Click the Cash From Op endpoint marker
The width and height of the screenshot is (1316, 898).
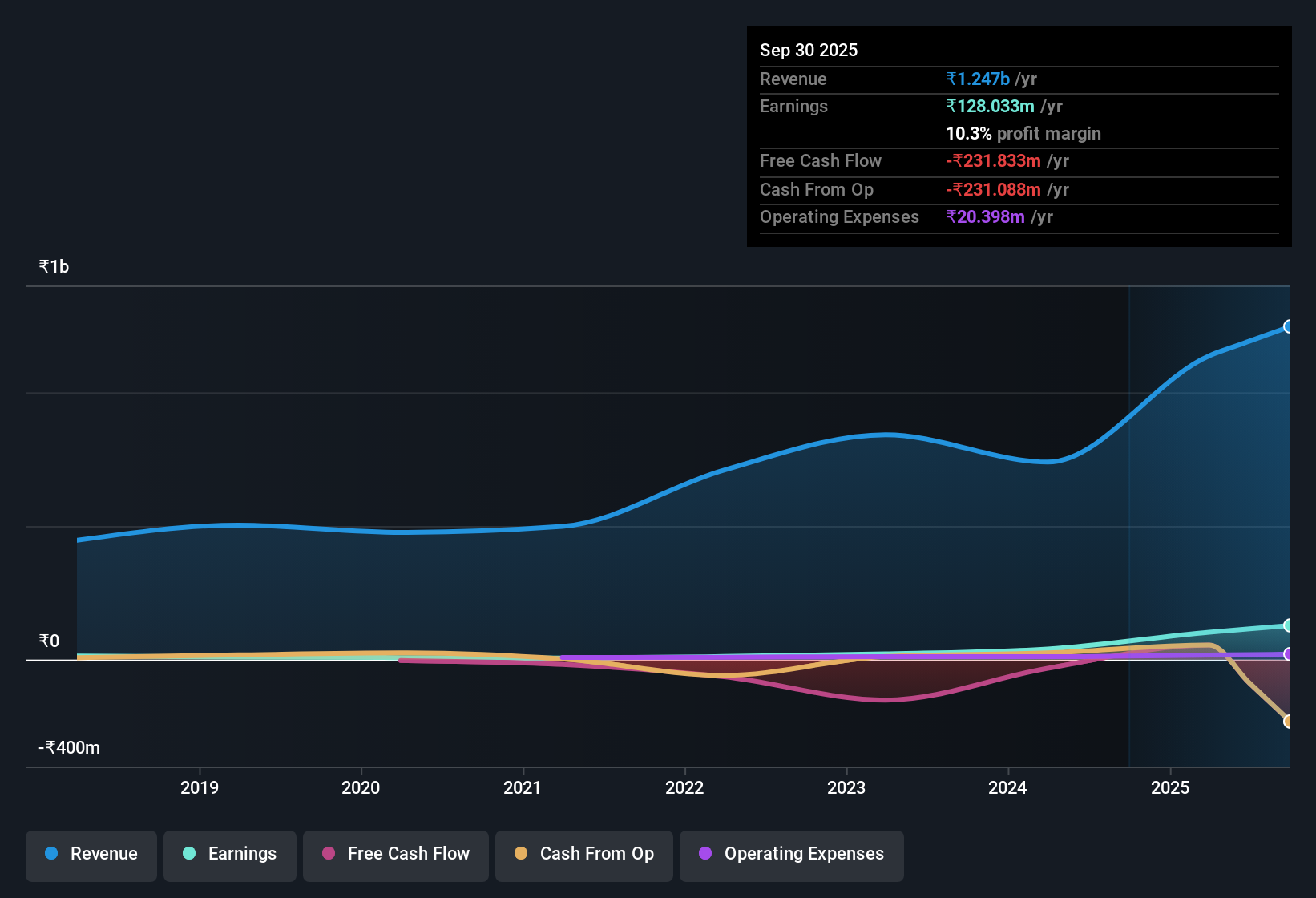pos(1289,722)
